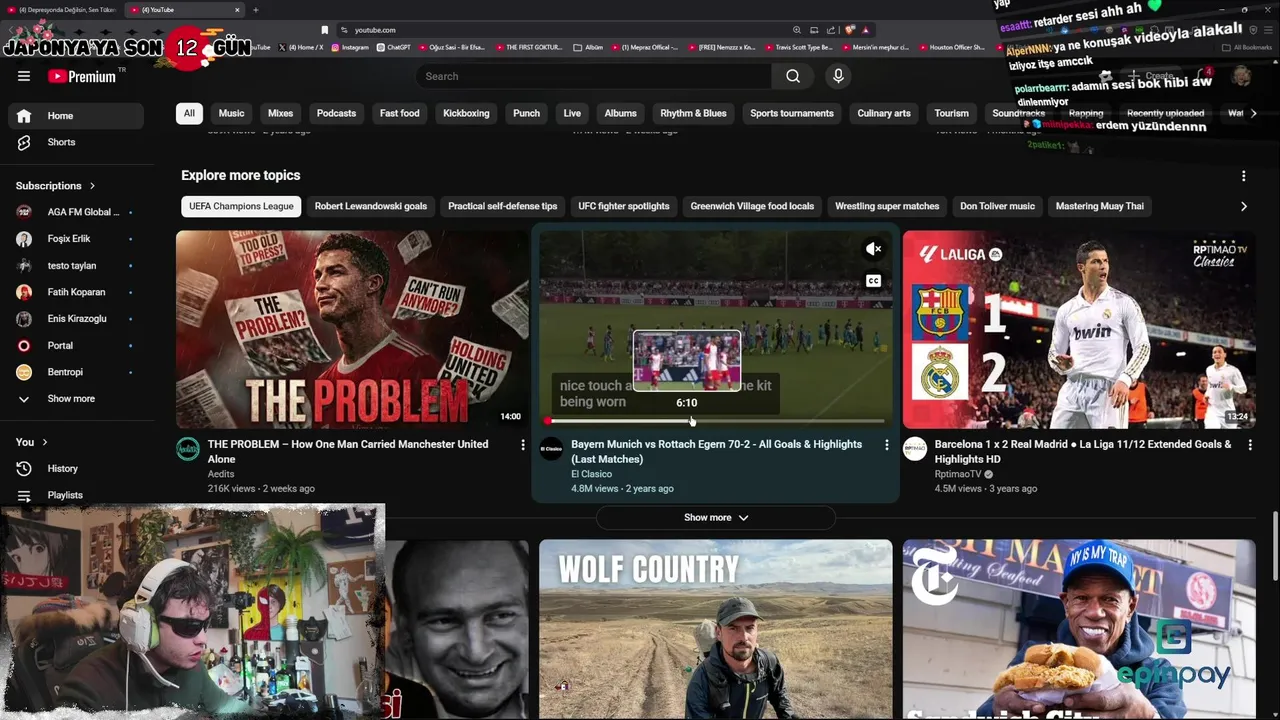Open the Albüm bookmarks folder
This screenshot has width=1280, height=720.
(588, 47)
